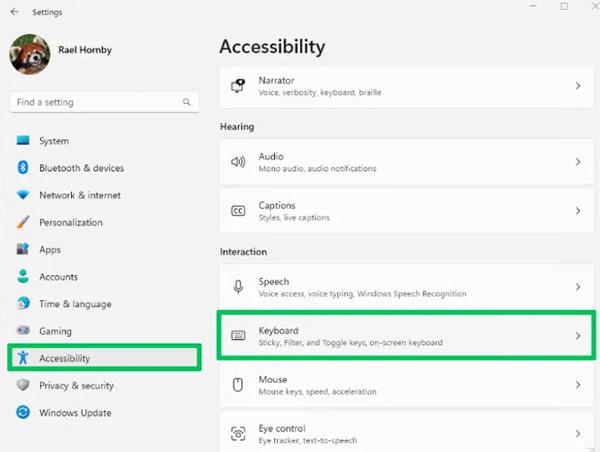This screenshot has height=452, width=600.
Task: Open Privacy & security settings
Action: pyautogui.click(x=76, y=385)
